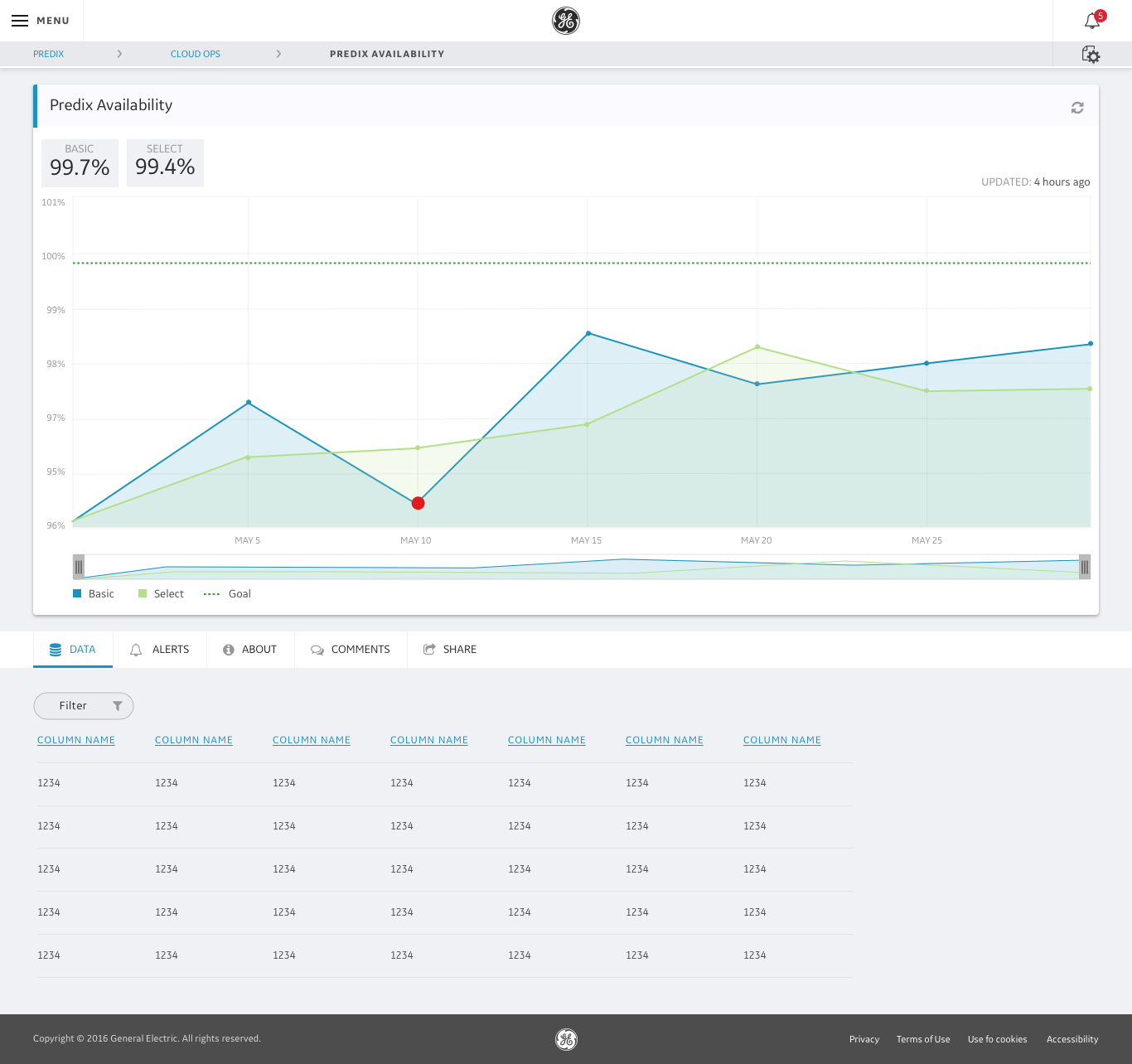Open the Filter dropdown
This screenshot has height=1064, width=1132.
pyautogui.click(x=84, y=706)
